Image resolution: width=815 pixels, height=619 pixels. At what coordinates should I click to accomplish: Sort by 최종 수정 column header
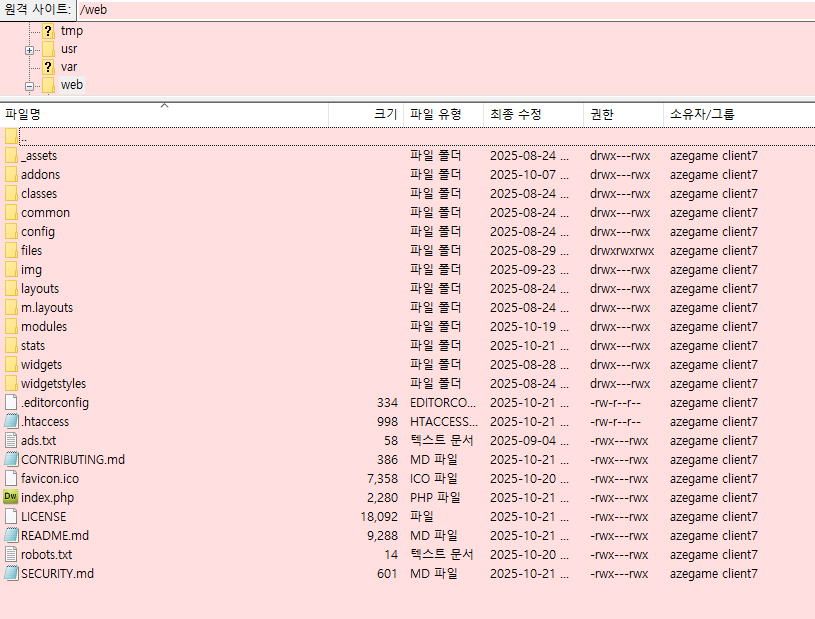(x=515, y=114)
